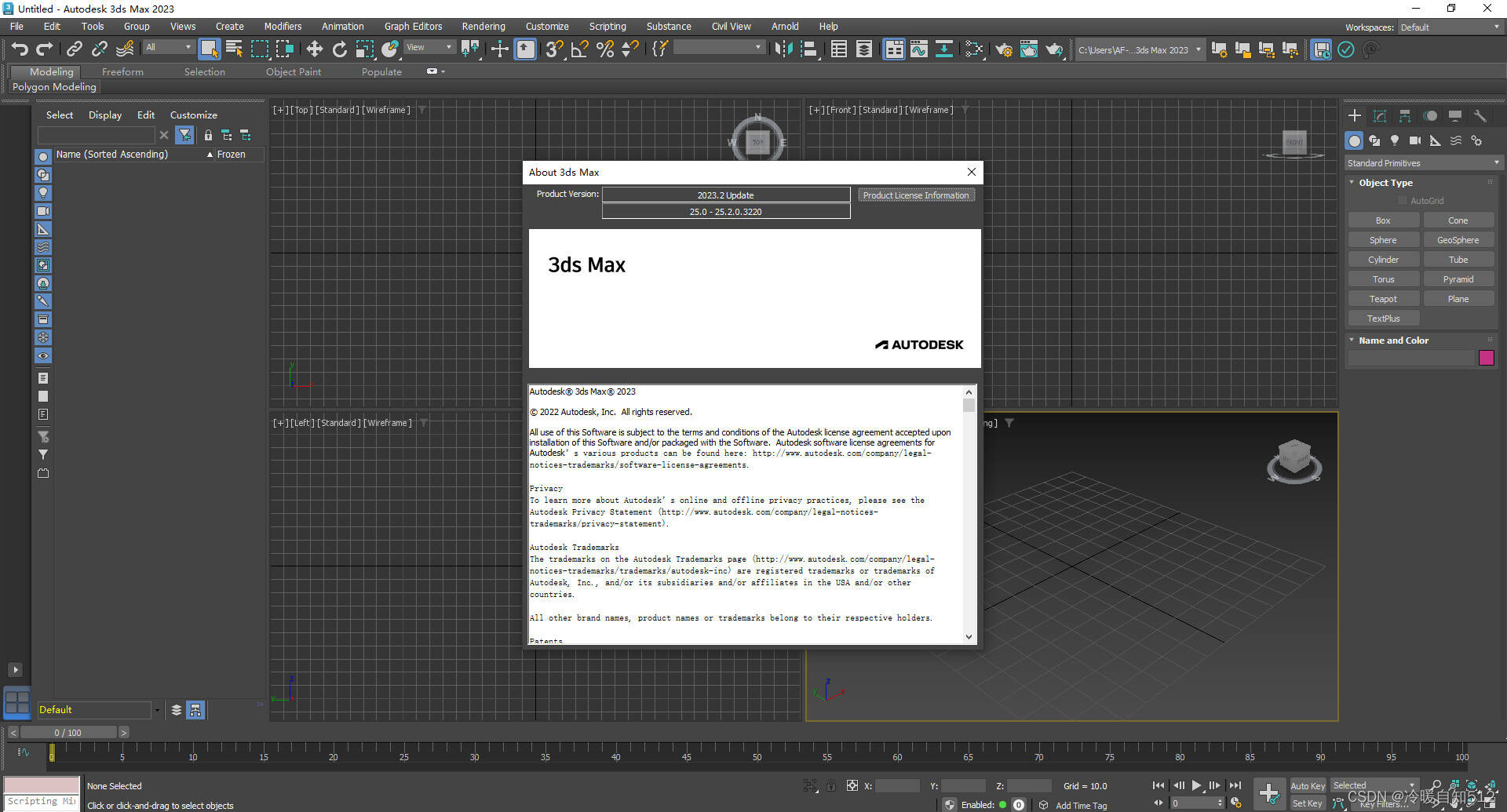Choose the Select and Move tool
This screenshot has height=812, width=1507.
point(314,49)
